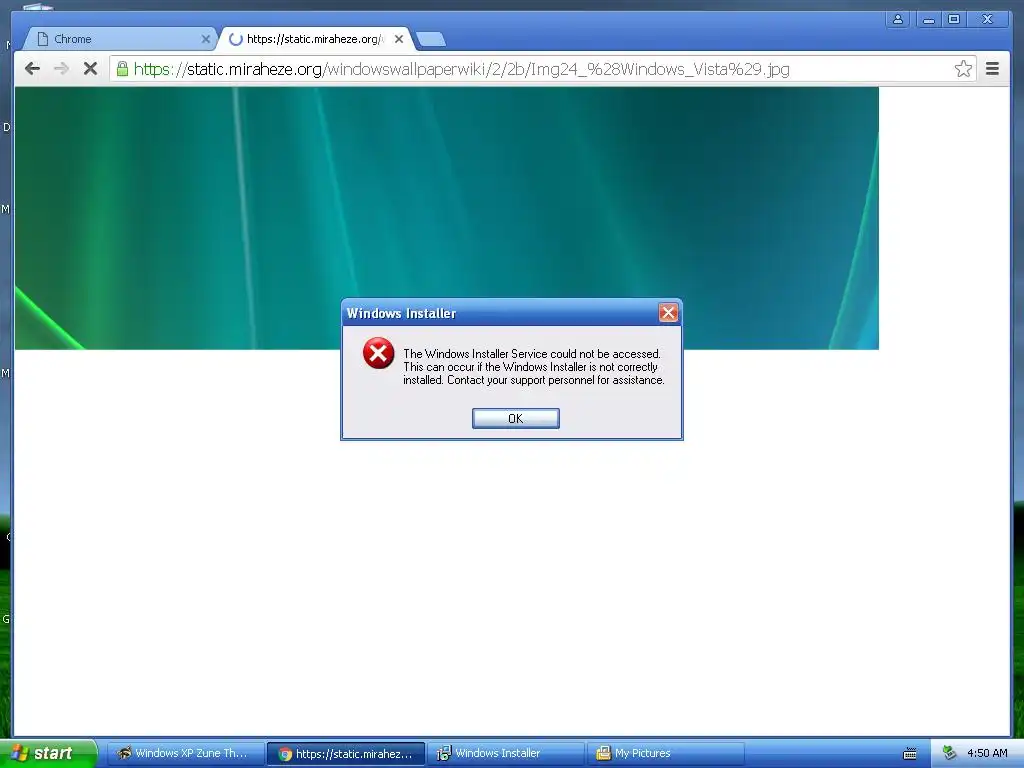Click the keyboard icon in system tray
The height and width of the screenshot is (768, 1024).
pos(909,754)
